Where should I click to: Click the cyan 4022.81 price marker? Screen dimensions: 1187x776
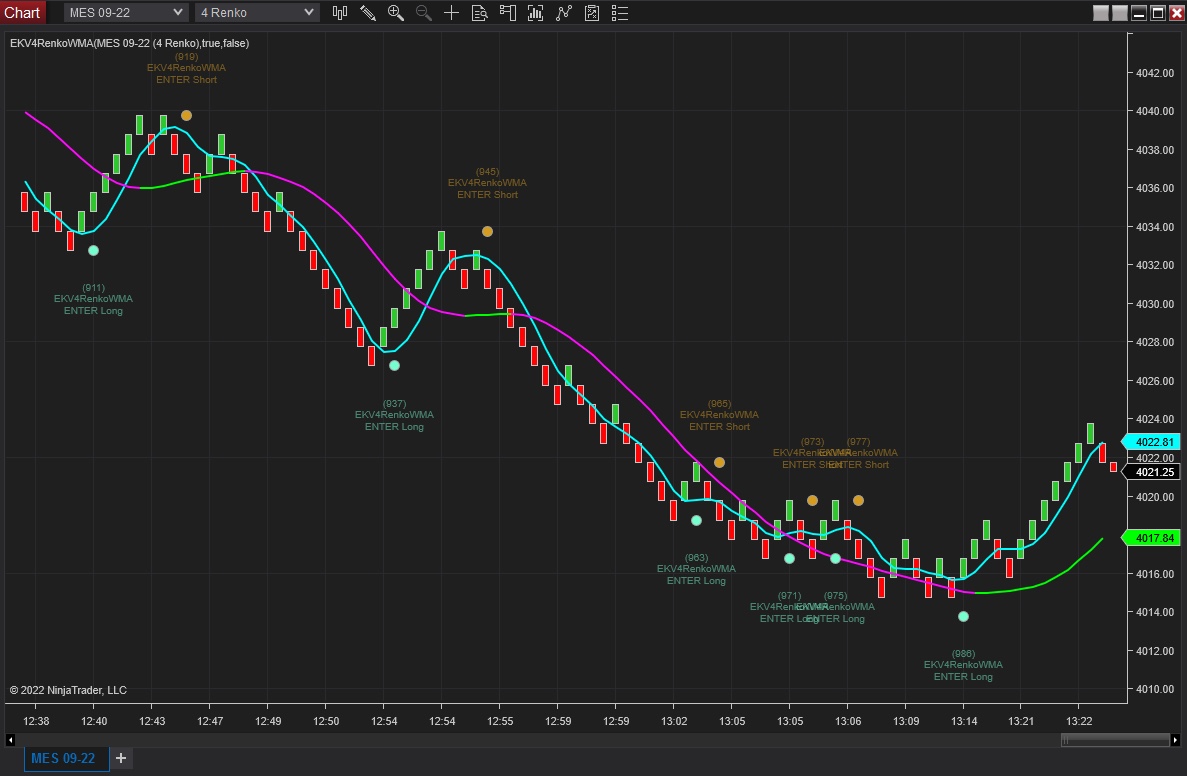tap(1152, 442)
